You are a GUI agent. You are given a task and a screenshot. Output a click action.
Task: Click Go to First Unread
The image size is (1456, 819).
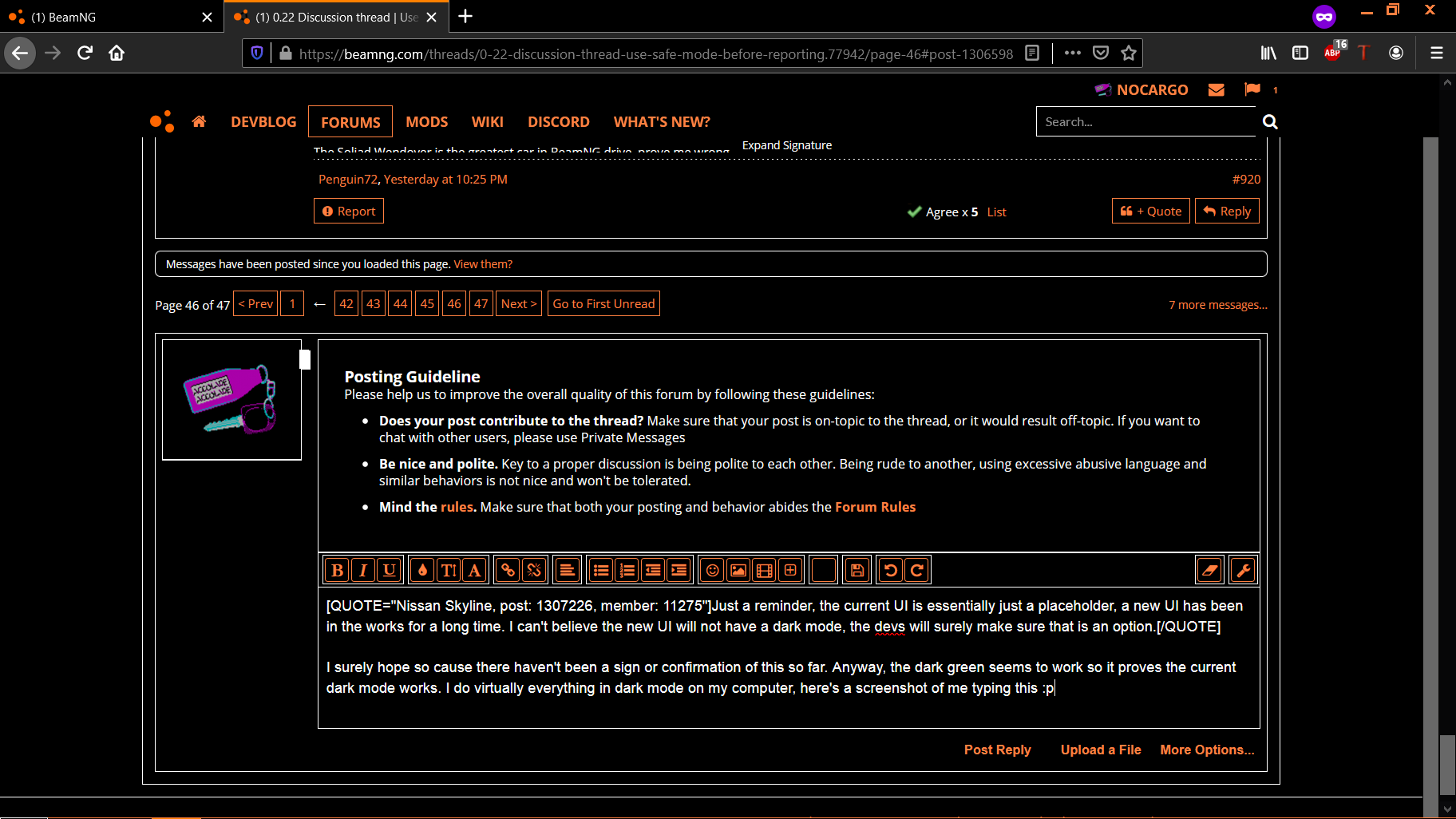[x=603, y=303]
